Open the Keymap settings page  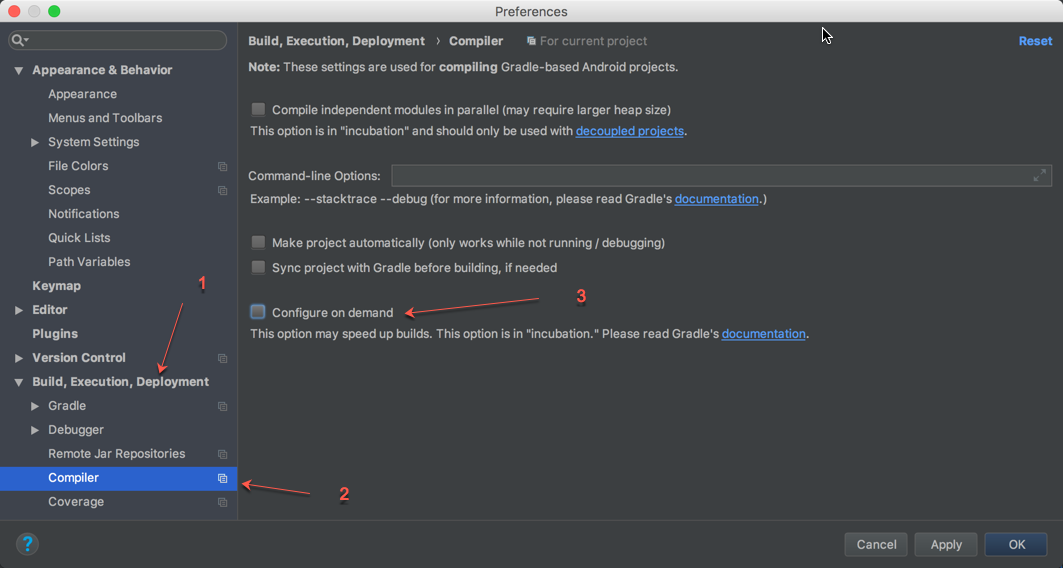point(56,286)
